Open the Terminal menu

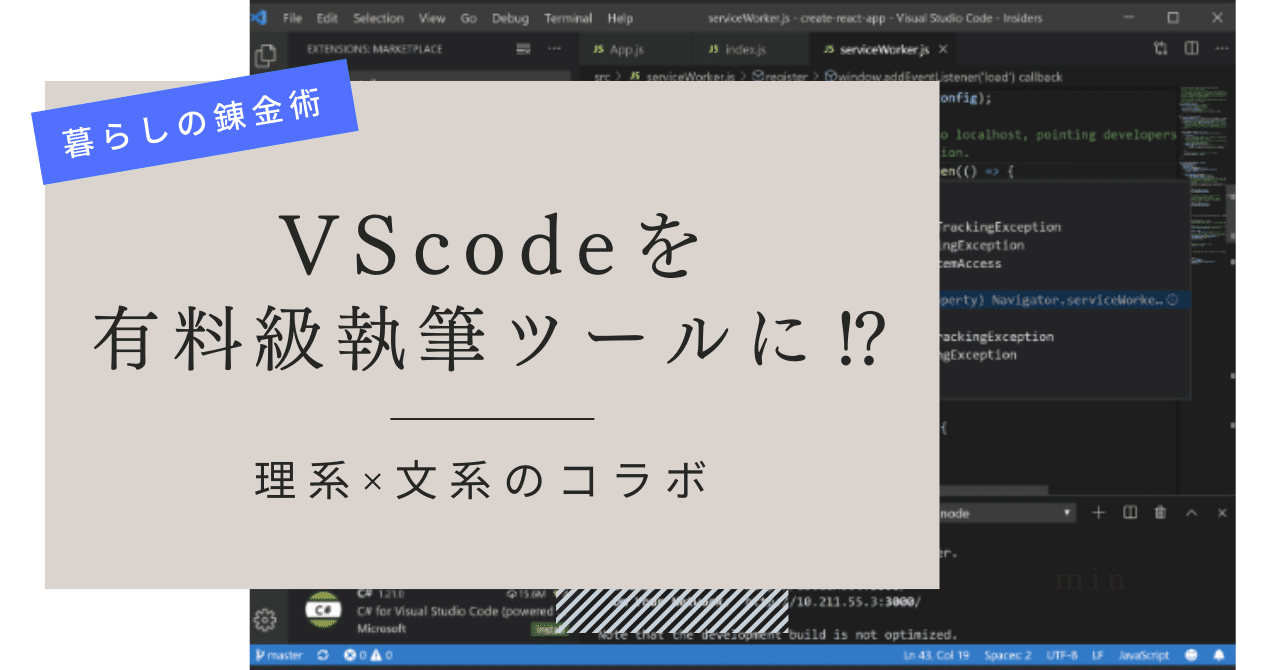pyautogui.click(x=568, y=18)
